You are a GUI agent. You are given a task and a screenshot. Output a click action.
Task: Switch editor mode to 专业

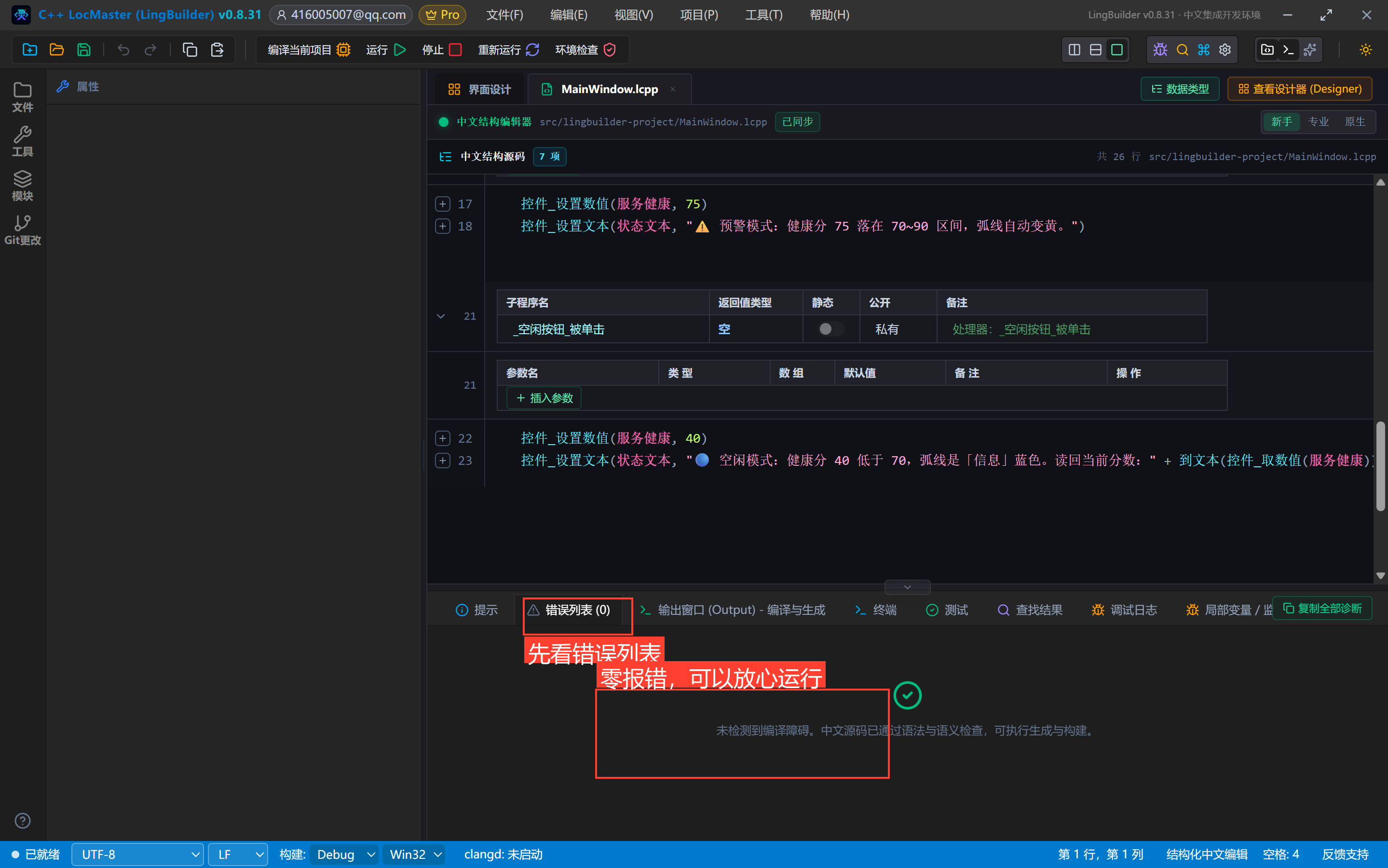pos(1319,122)
